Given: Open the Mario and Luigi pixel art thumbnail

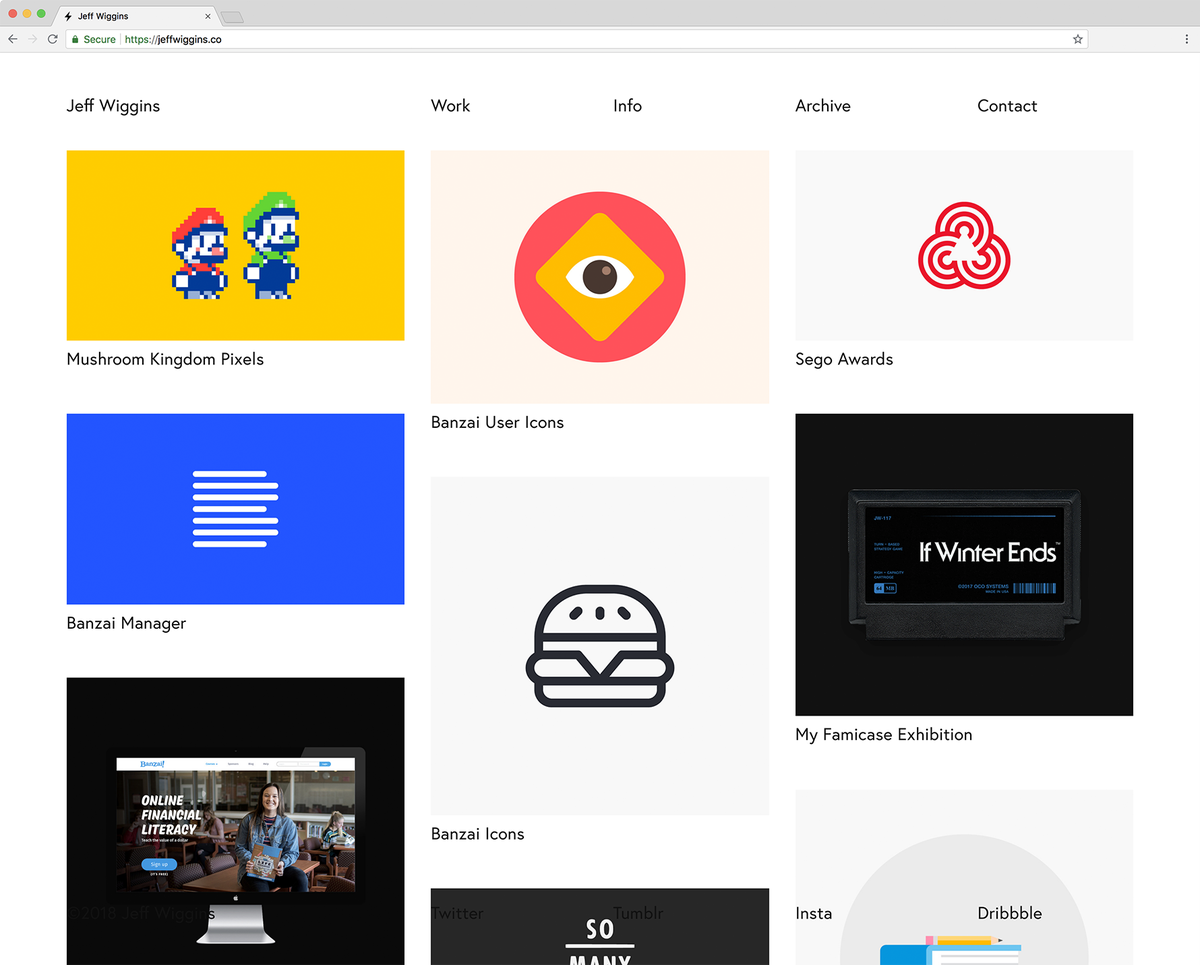Looking at the screenshot, I should tap(235, 245).
